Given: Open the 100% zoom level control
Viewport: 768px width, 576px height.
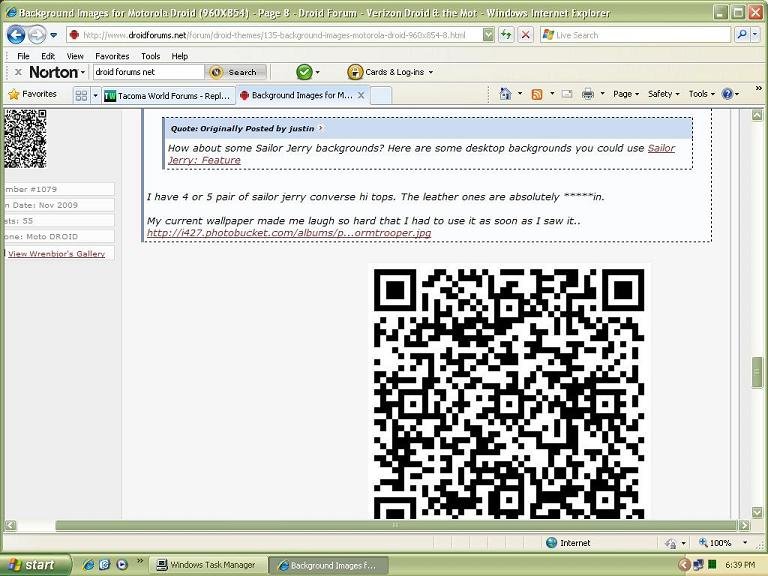Looking at the screenshot, I should click(x=723, y=543).
